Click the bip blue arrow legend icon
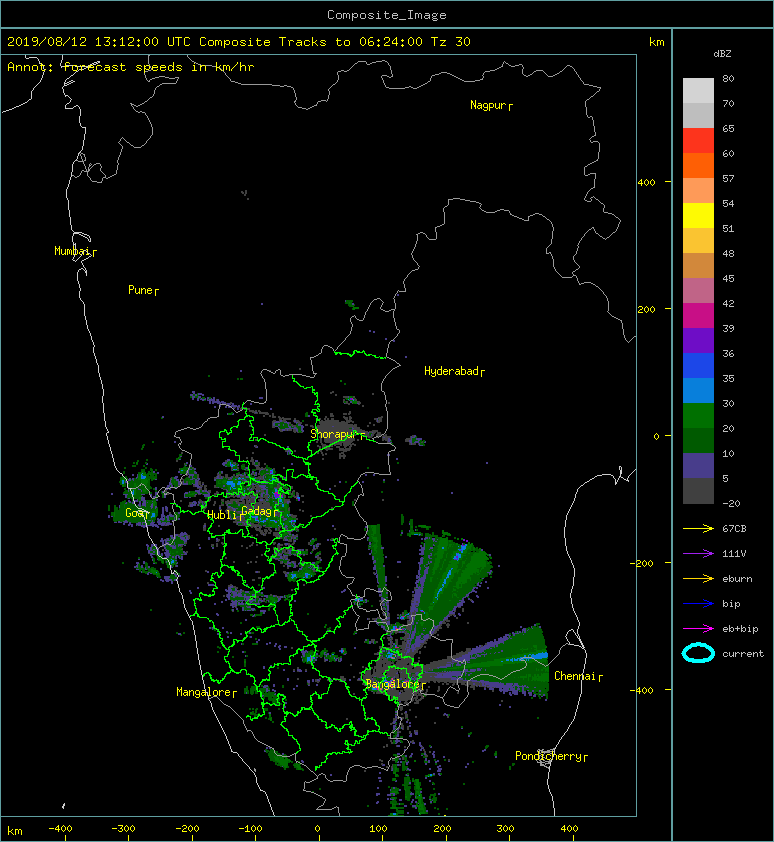The image size is (774, 842). coord(698,604)
